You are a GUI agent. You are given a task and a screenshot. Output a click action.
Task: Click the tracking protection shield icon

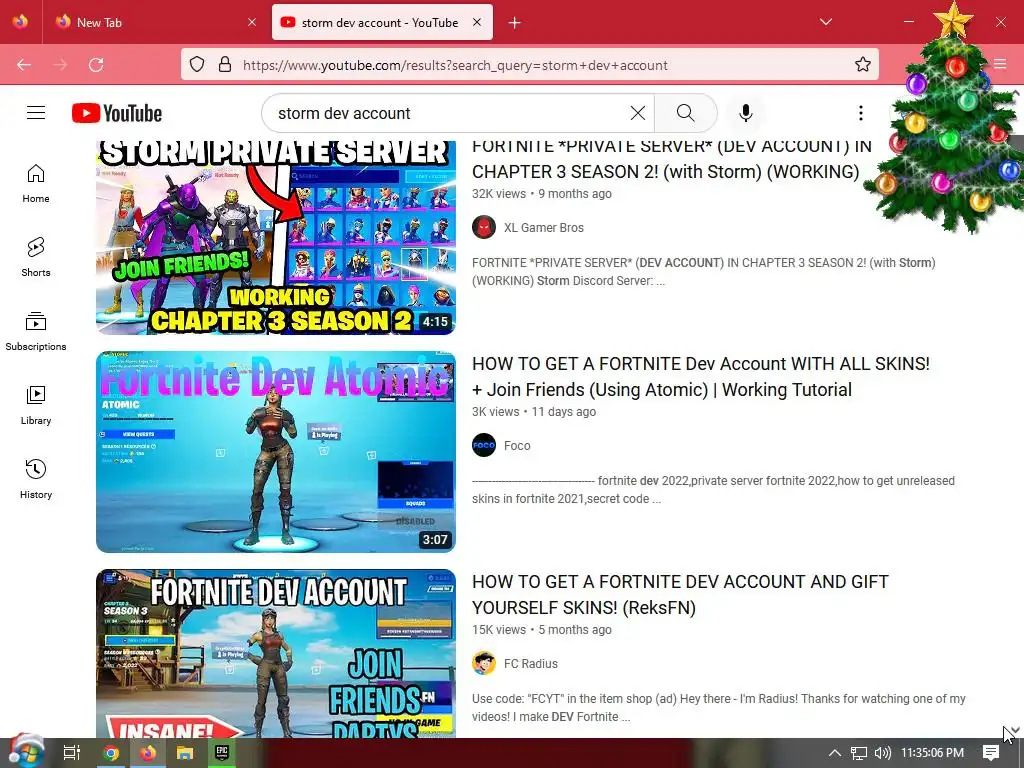pyautogui.click(x=197, y=64)
